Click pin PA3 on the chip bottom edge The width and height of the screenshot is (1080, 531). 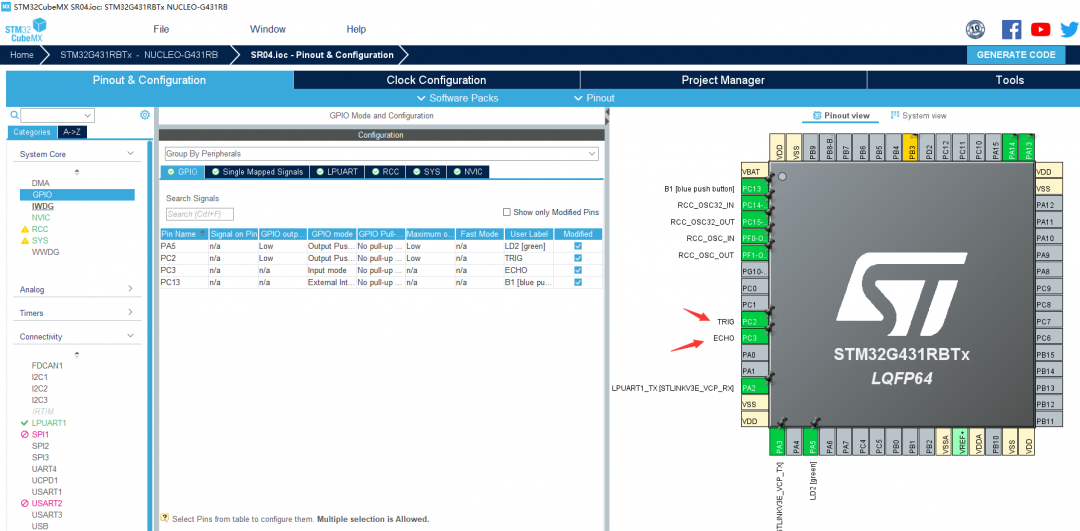point(779,441)
